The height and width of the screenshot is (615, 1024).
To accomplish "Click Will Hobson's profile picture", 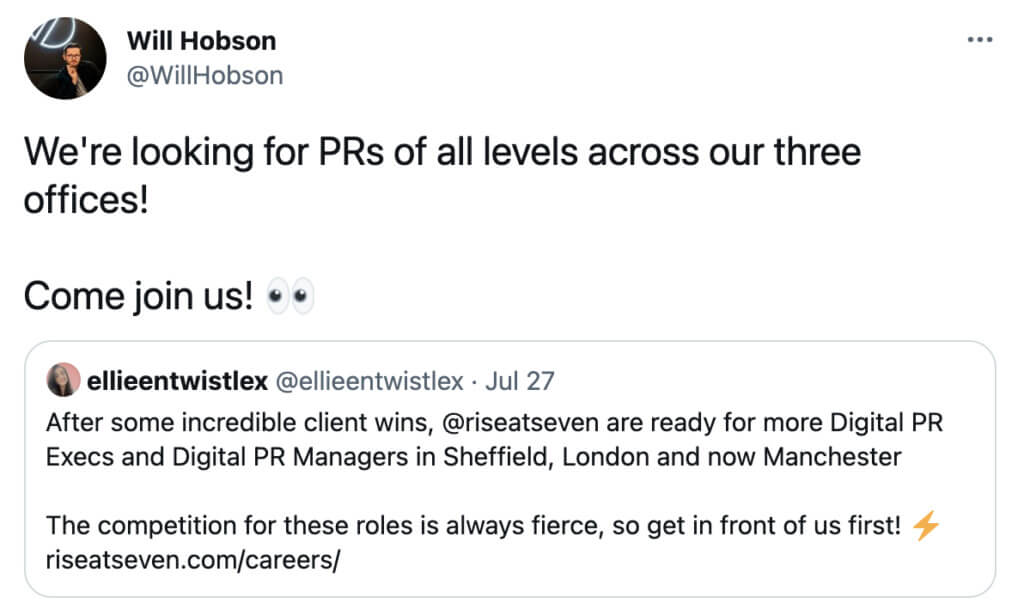I will click(65, 59).
